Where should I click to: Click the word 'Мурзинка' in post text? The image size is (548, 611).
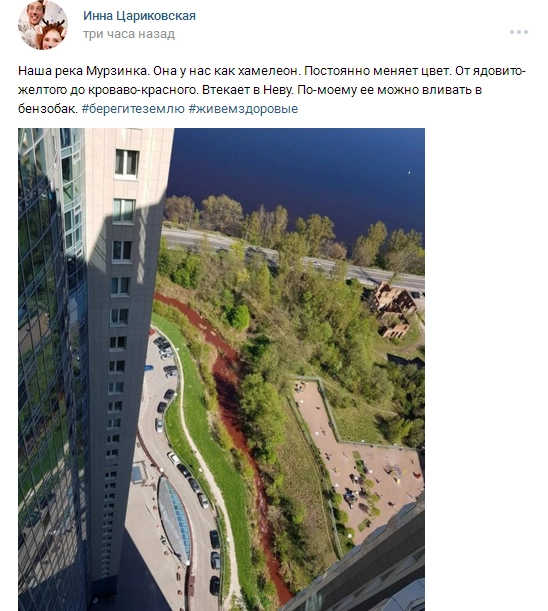pyautogui.click(x=117, y=71)
